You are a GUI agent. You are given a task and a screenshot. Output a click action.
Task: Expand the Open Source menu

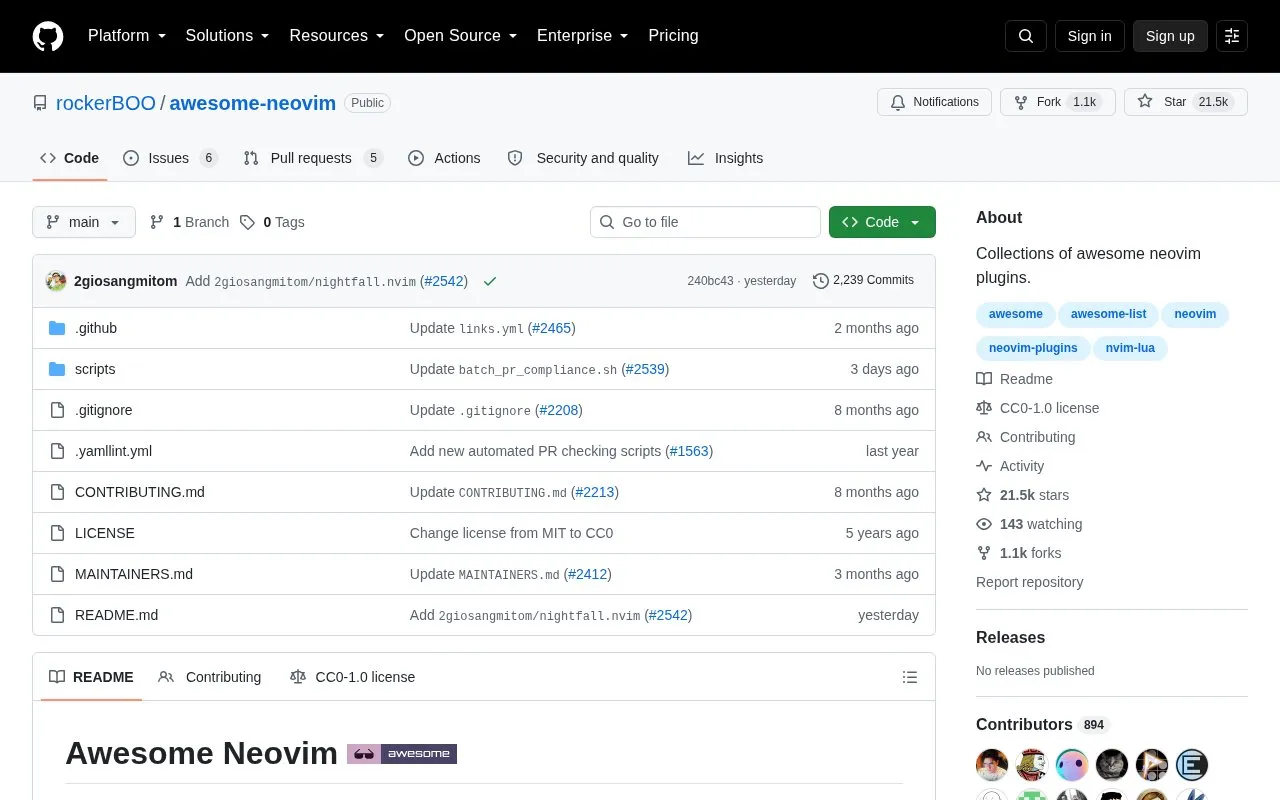pos(461,36)
